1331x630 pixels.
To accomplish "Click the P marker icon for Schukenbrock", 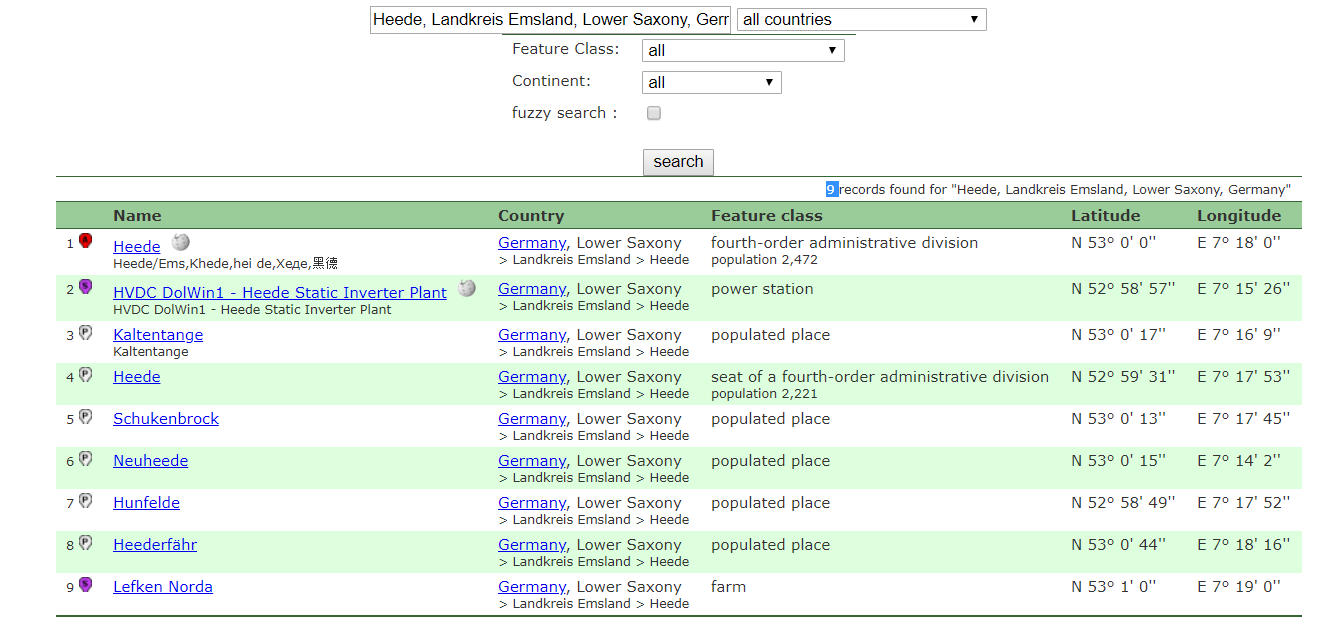I will click(x=86, y=417).
